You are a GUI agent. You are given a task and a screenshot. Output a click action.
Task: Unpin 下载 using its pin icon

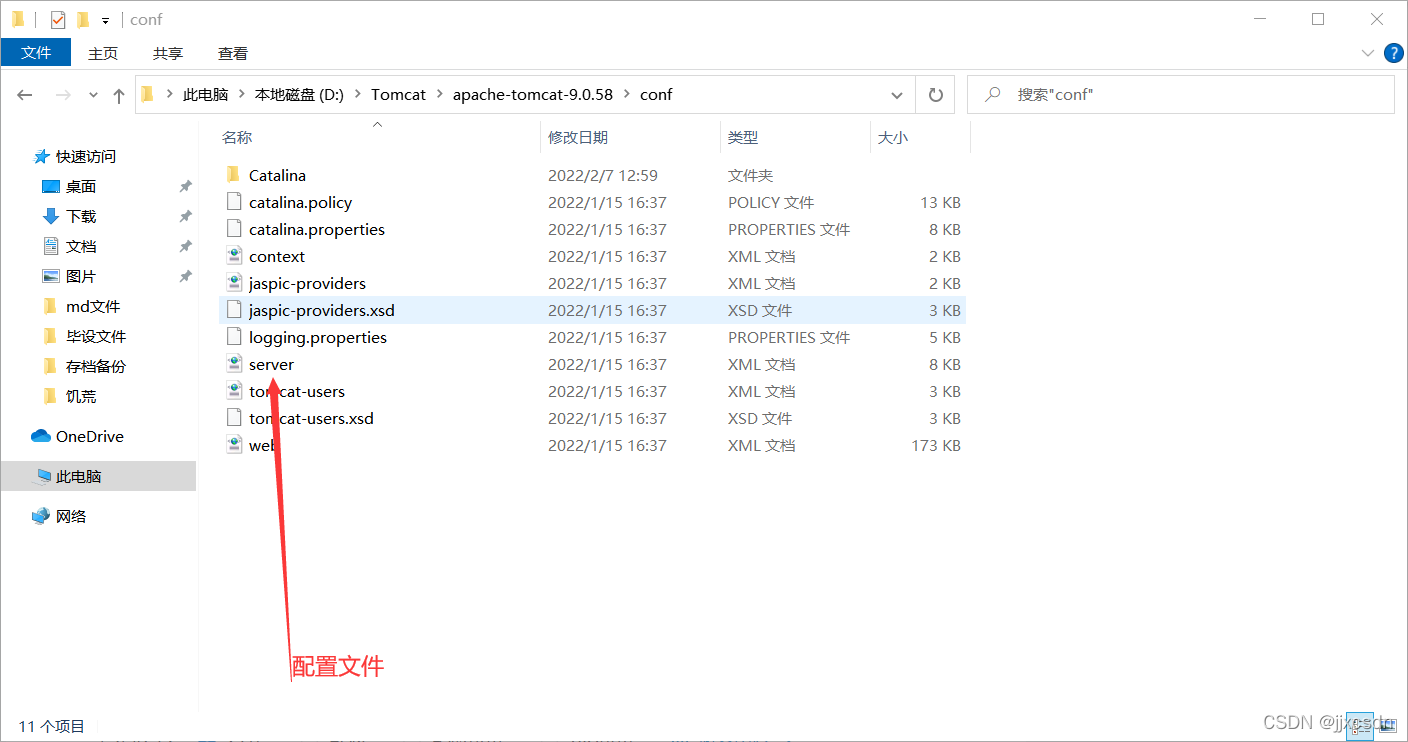coord(185,216)
